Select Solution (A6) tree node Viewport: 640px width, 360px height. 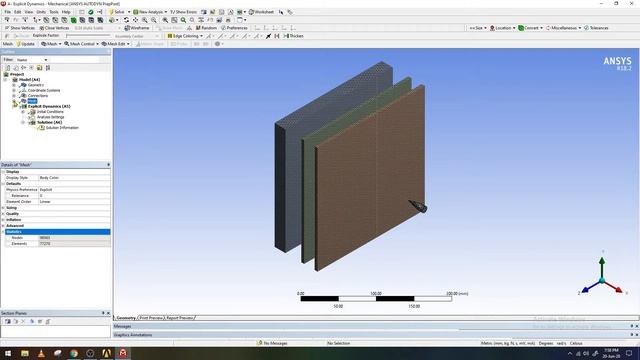49,122
